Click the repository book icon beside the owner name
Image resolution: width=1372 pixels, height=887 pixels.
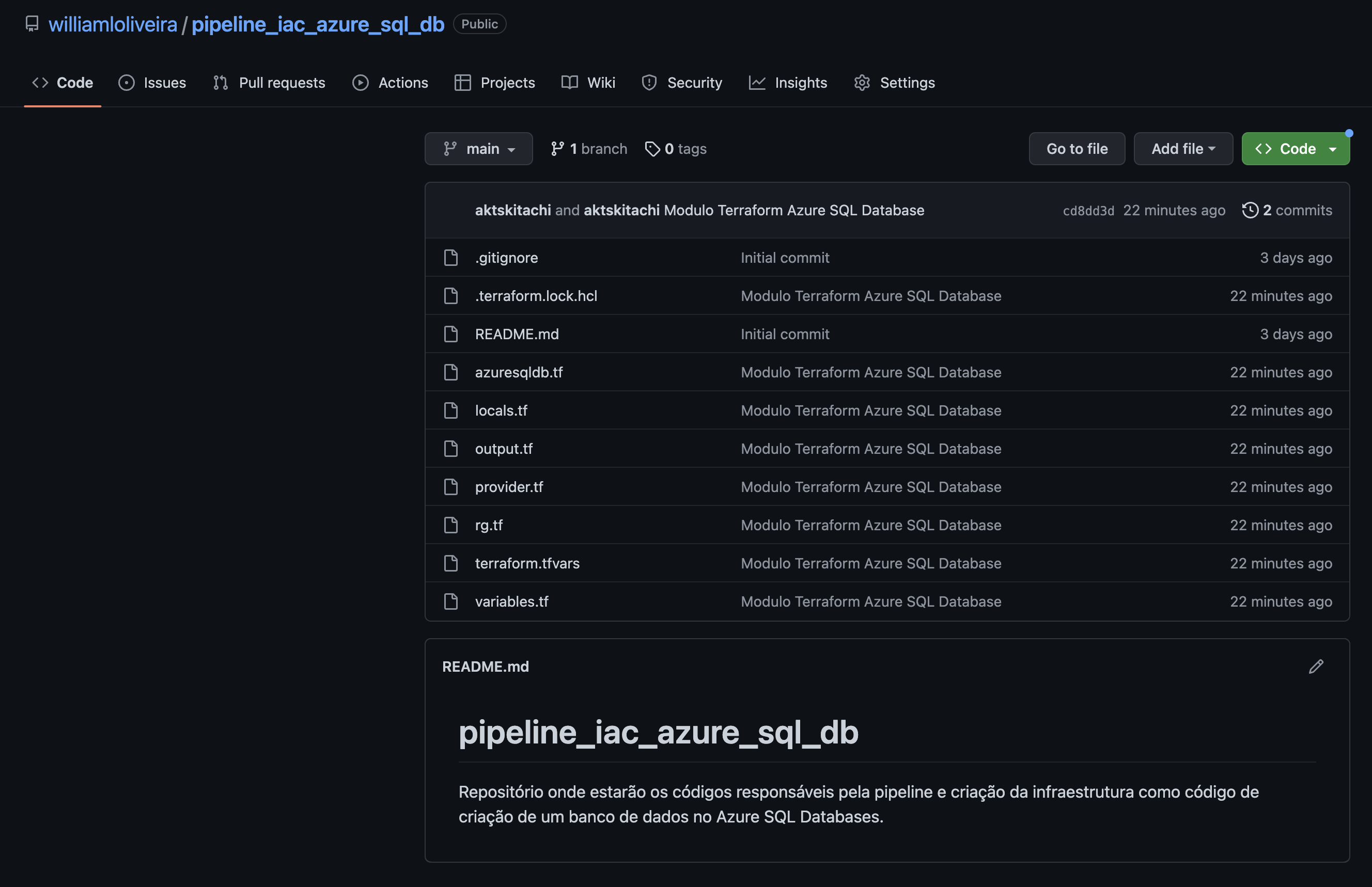coord(32,24)
